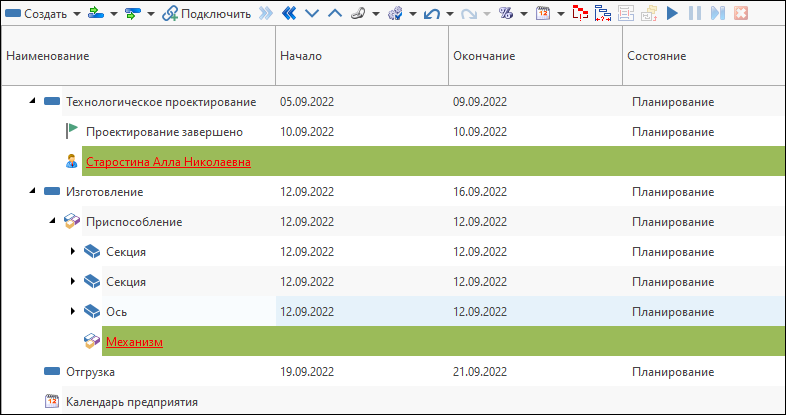This screenshot has height=415, width=786.
Task: Open the greyed Redo dropdown arrow
Action: coord(487,14)
